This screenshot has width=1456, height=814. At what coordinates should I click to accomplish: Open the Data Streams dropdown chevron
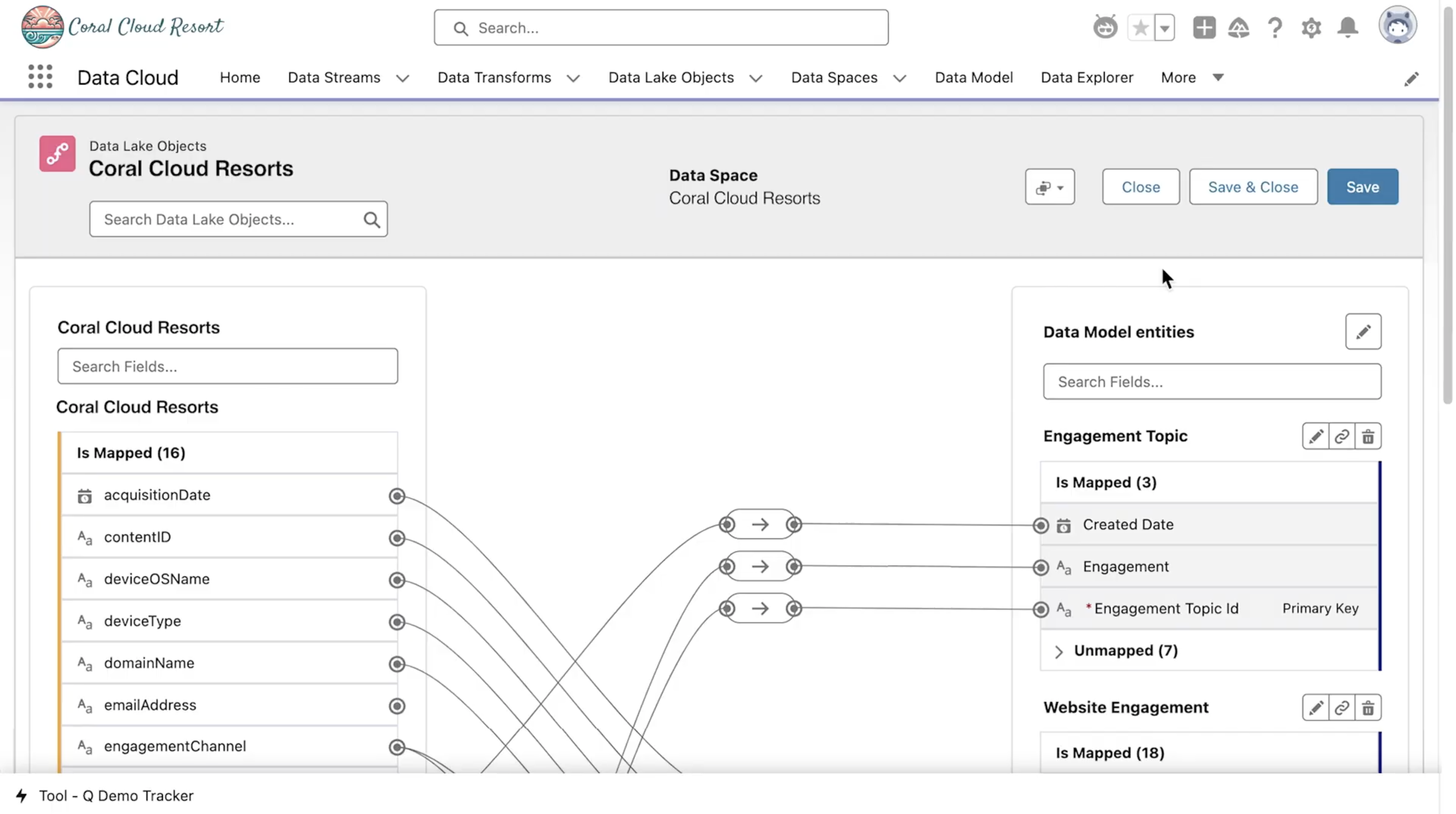coord(402,78)
